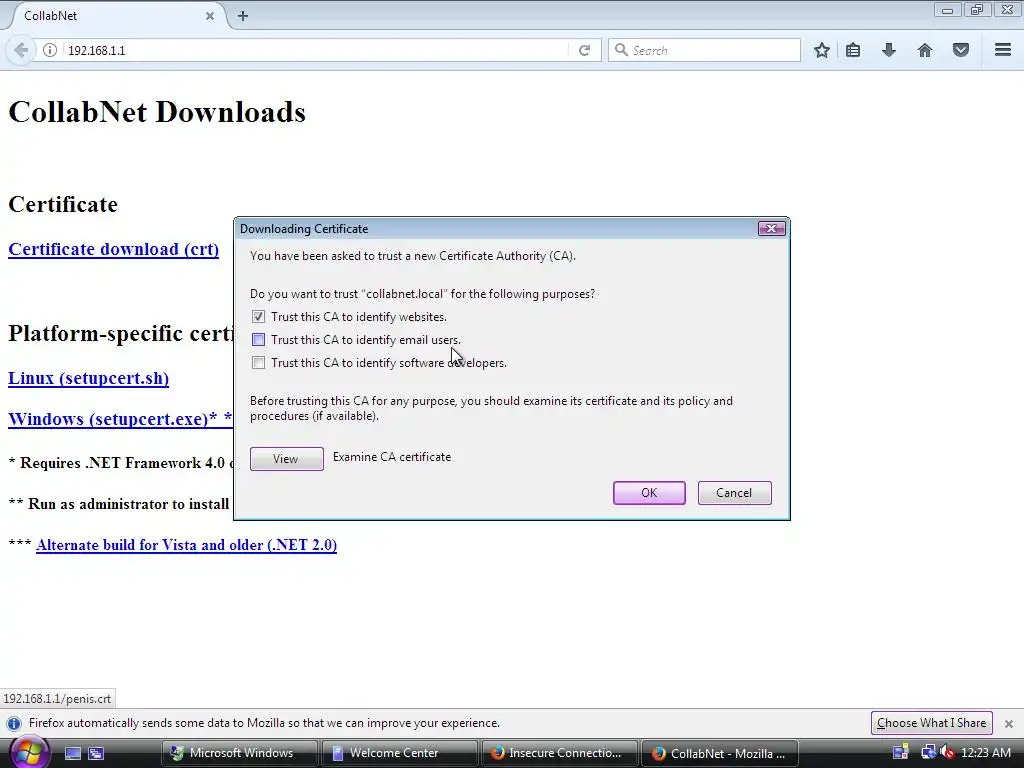Save page to Pocket icon
1024x768 pixels.
[961, 50]
